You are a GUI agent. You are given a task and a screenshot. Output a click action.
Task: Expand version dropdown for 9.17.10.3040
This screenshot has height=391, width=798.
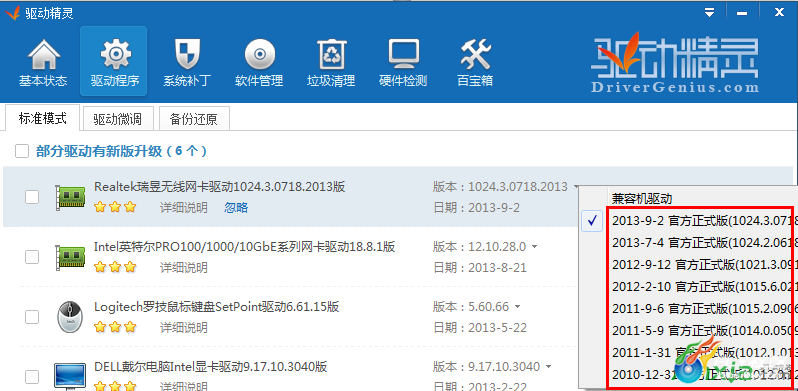548,367
